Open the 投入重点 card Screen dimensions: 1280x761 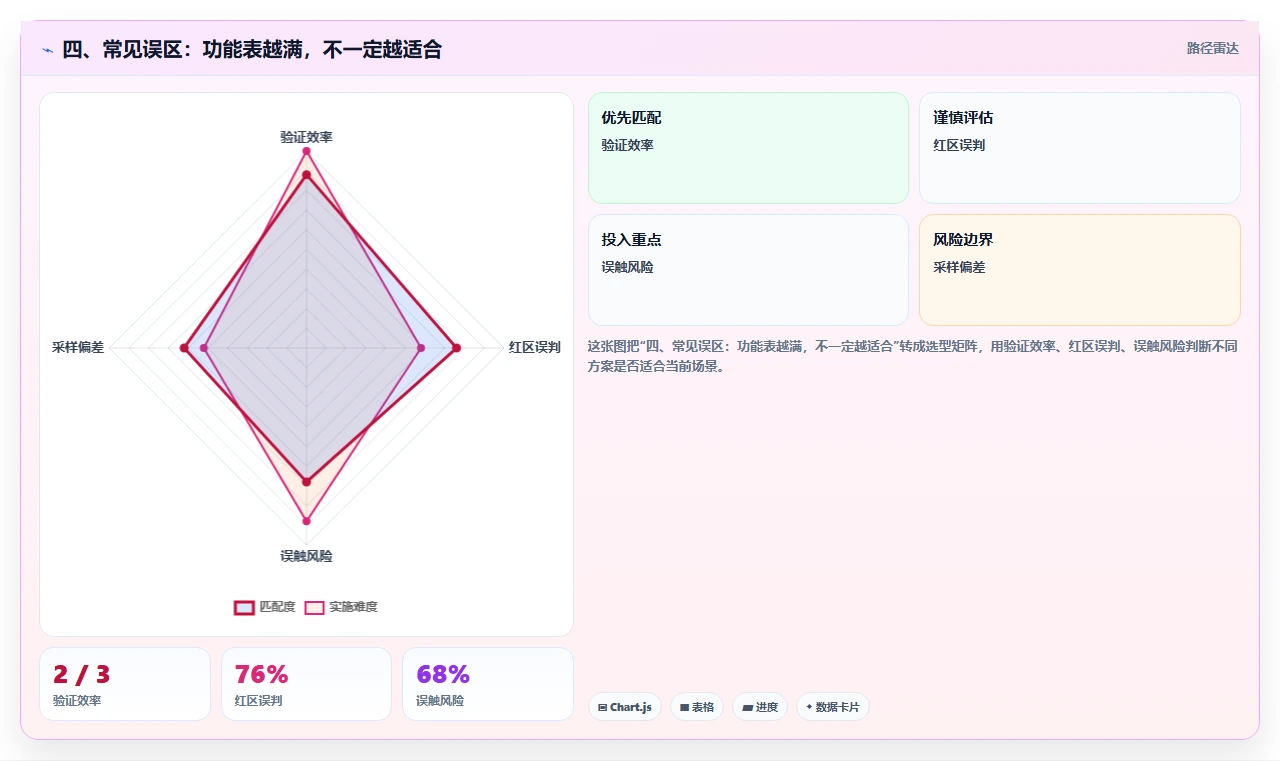click(x=748, y=270)
